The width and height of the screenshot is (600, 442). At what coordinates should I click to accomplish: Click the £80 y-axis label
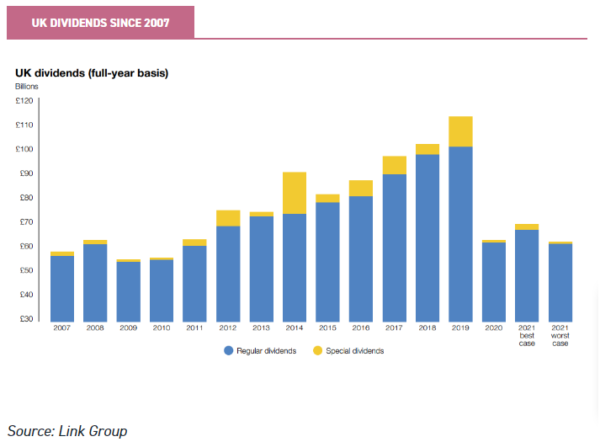26,197
